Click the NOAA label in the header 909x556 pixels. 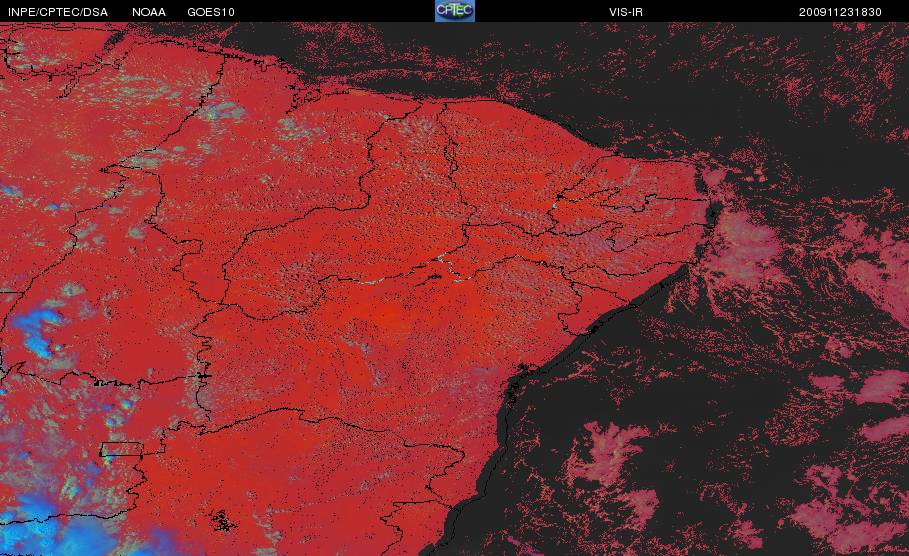tap(148, 12)
